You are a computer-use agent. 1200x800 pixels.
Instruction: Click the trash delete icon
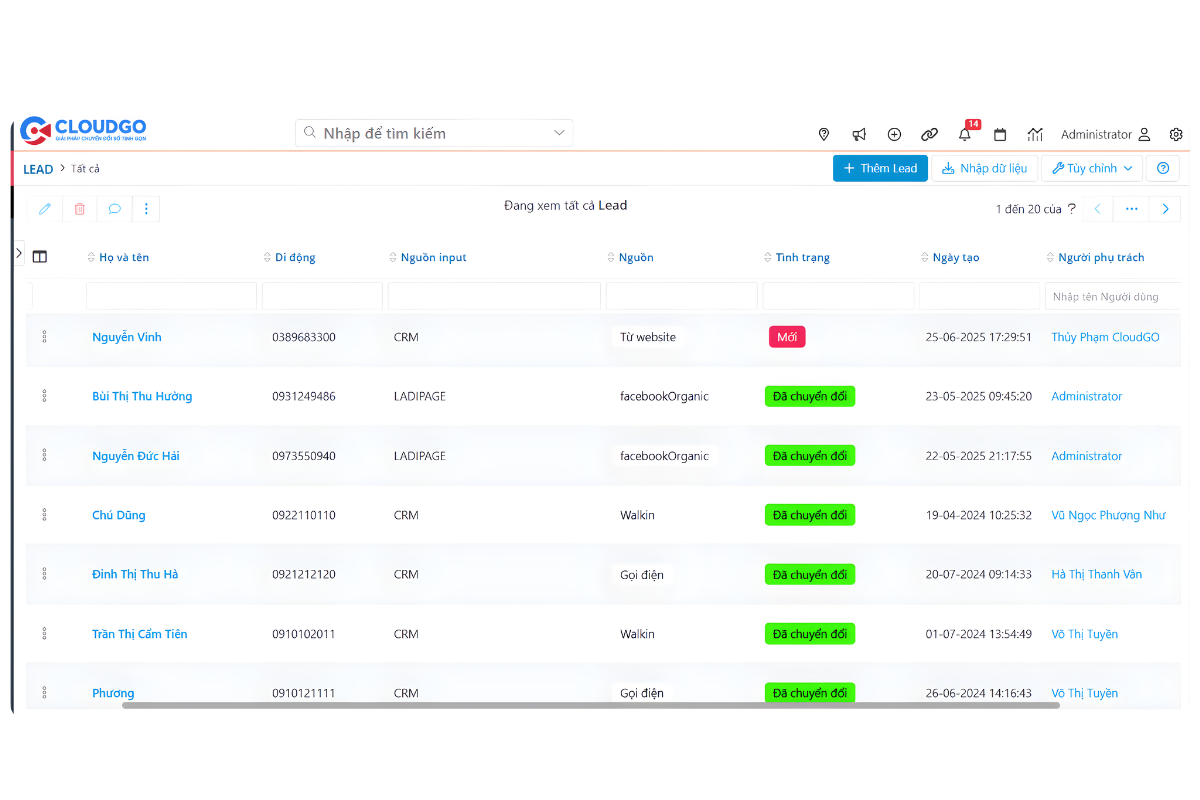coord(80,209)
